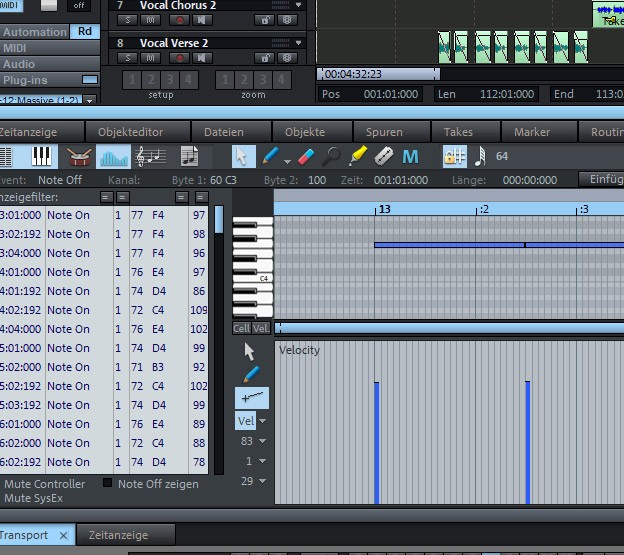
Task: Arm record on Vocal Verse 2 track
Action: 181,60
